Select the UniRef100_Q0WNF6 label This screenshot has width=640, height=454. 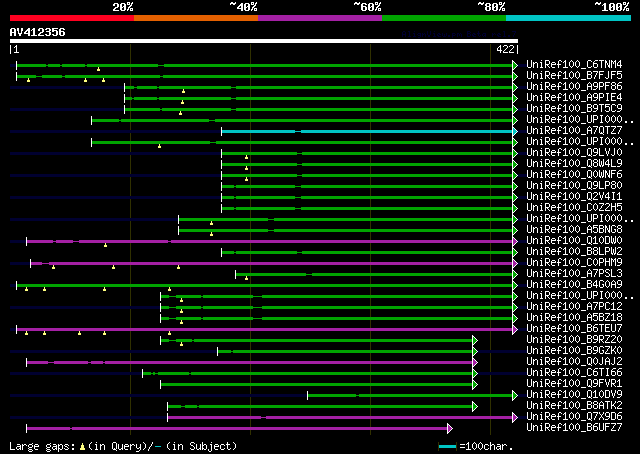click(x=574, y=175)
